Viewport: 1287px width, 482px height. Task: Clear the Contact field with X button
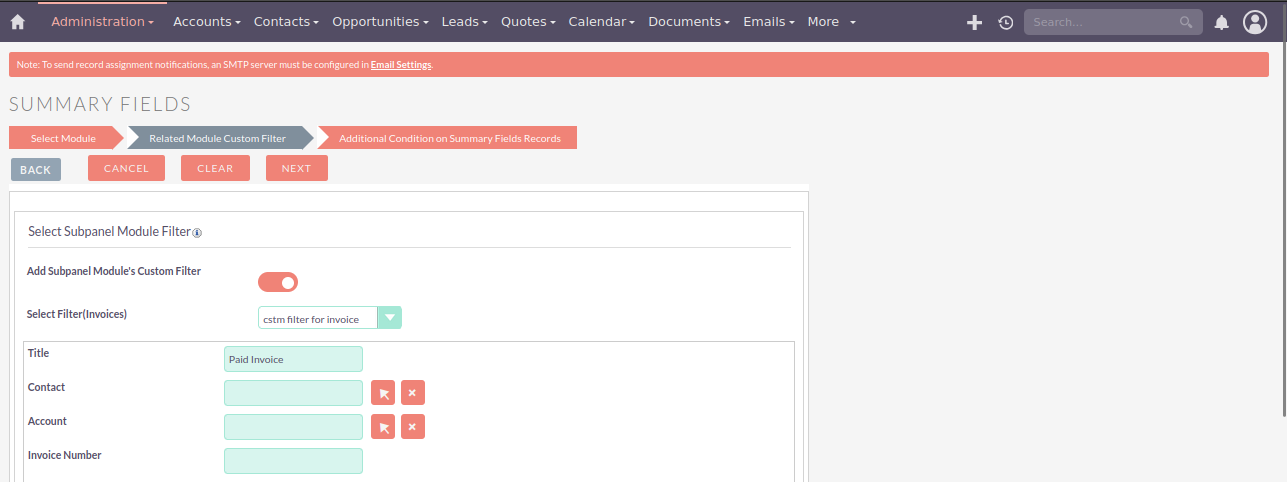pos(413,393)
